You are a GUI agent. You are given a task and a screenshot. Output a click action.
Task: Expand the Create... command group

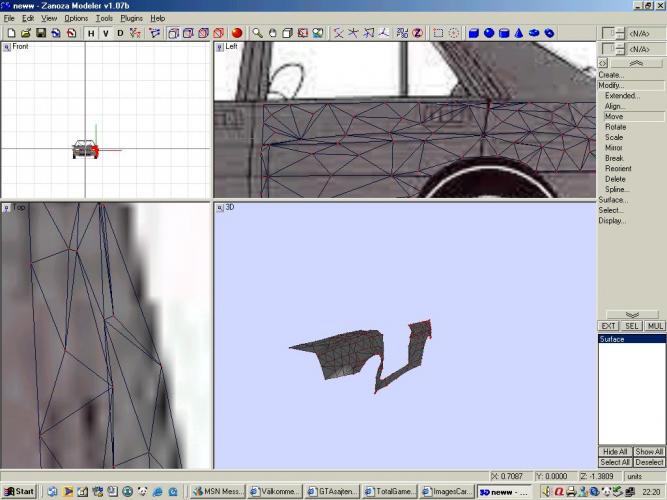(x=611, y=75)
